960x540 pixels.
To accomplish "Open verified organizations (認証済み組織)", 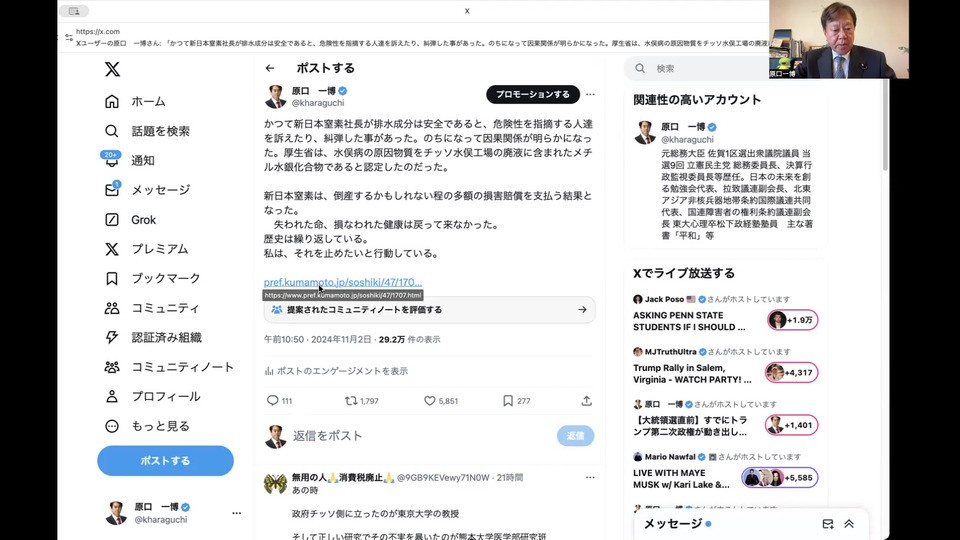I will click(153, 337).
